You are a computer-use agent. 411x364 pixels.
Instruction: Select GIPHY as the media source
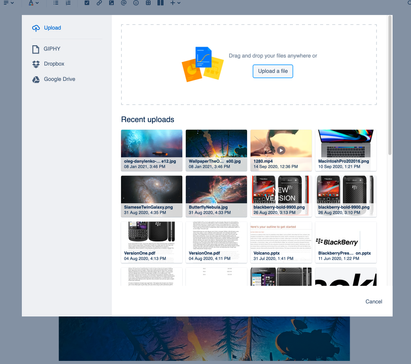point(46,49)
